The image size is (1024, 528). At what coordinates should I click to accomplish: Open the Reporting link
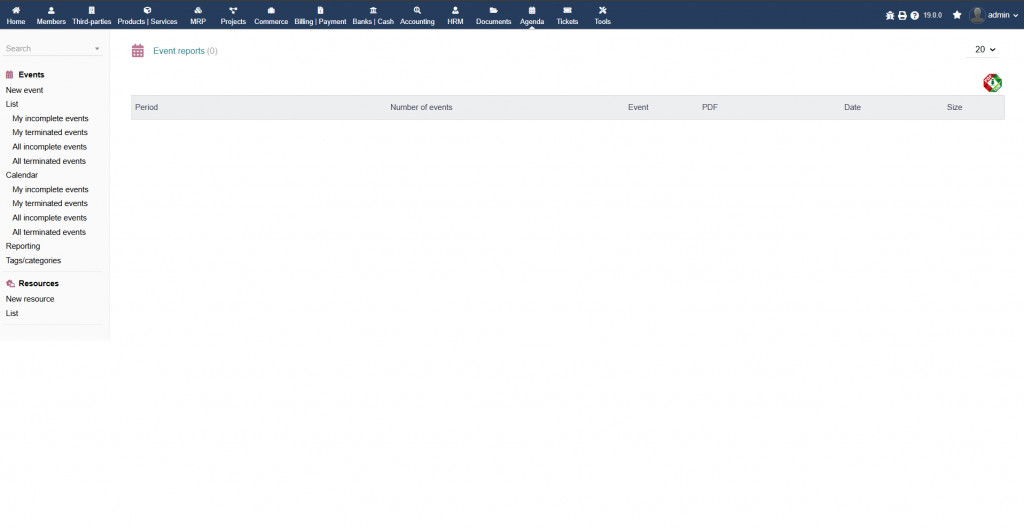(23, 246)
